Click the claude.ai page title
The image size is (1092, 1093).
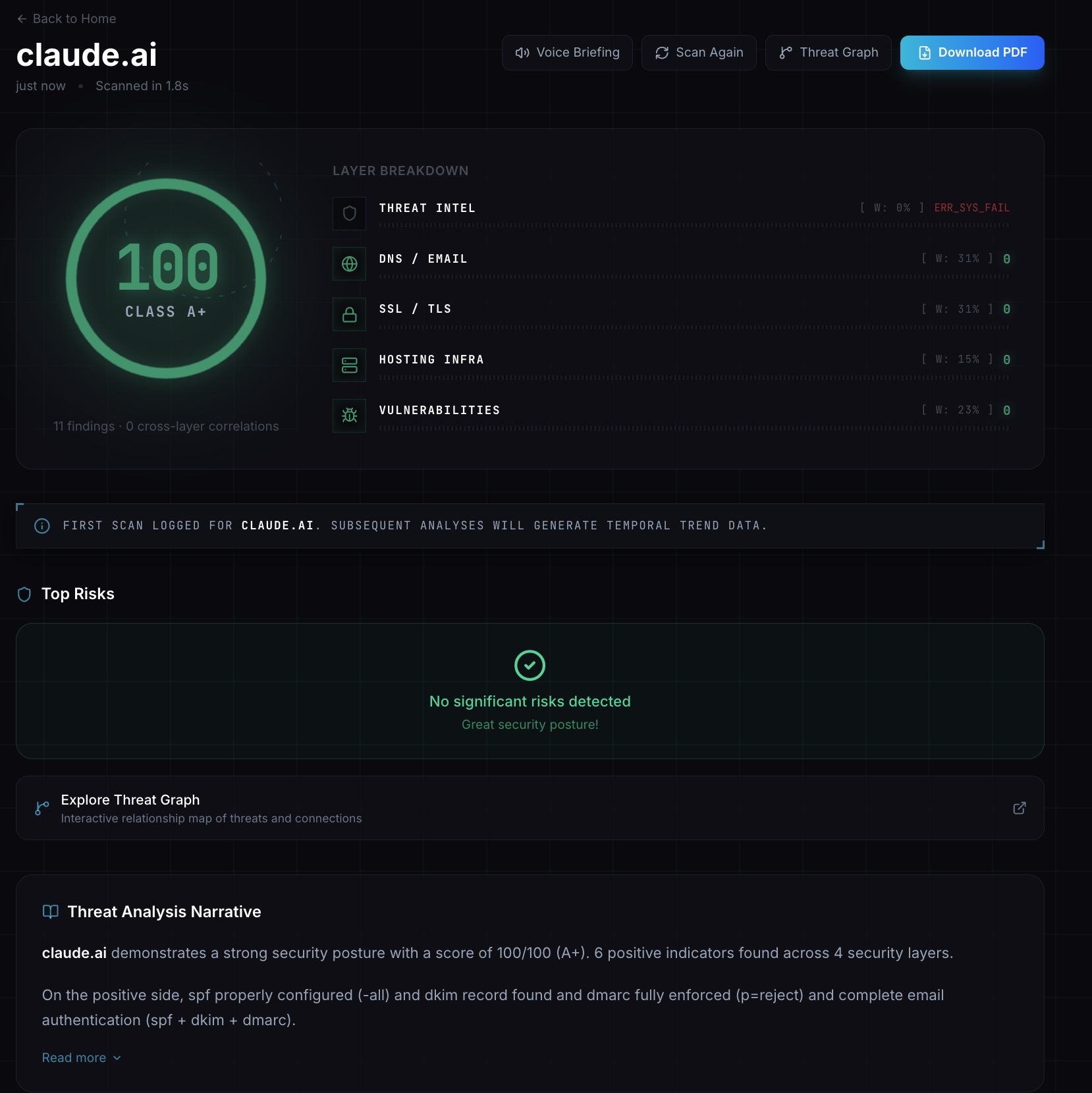tap(86, 55)
